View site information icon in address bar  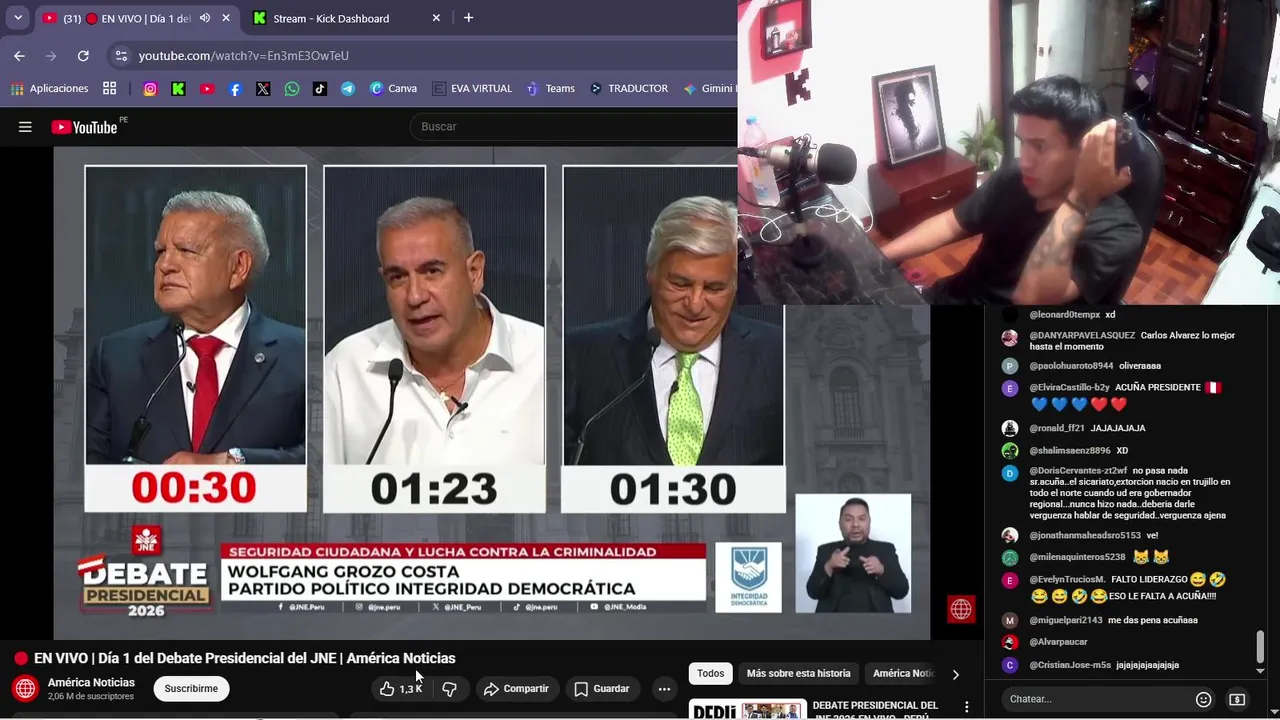coord(121,56)
